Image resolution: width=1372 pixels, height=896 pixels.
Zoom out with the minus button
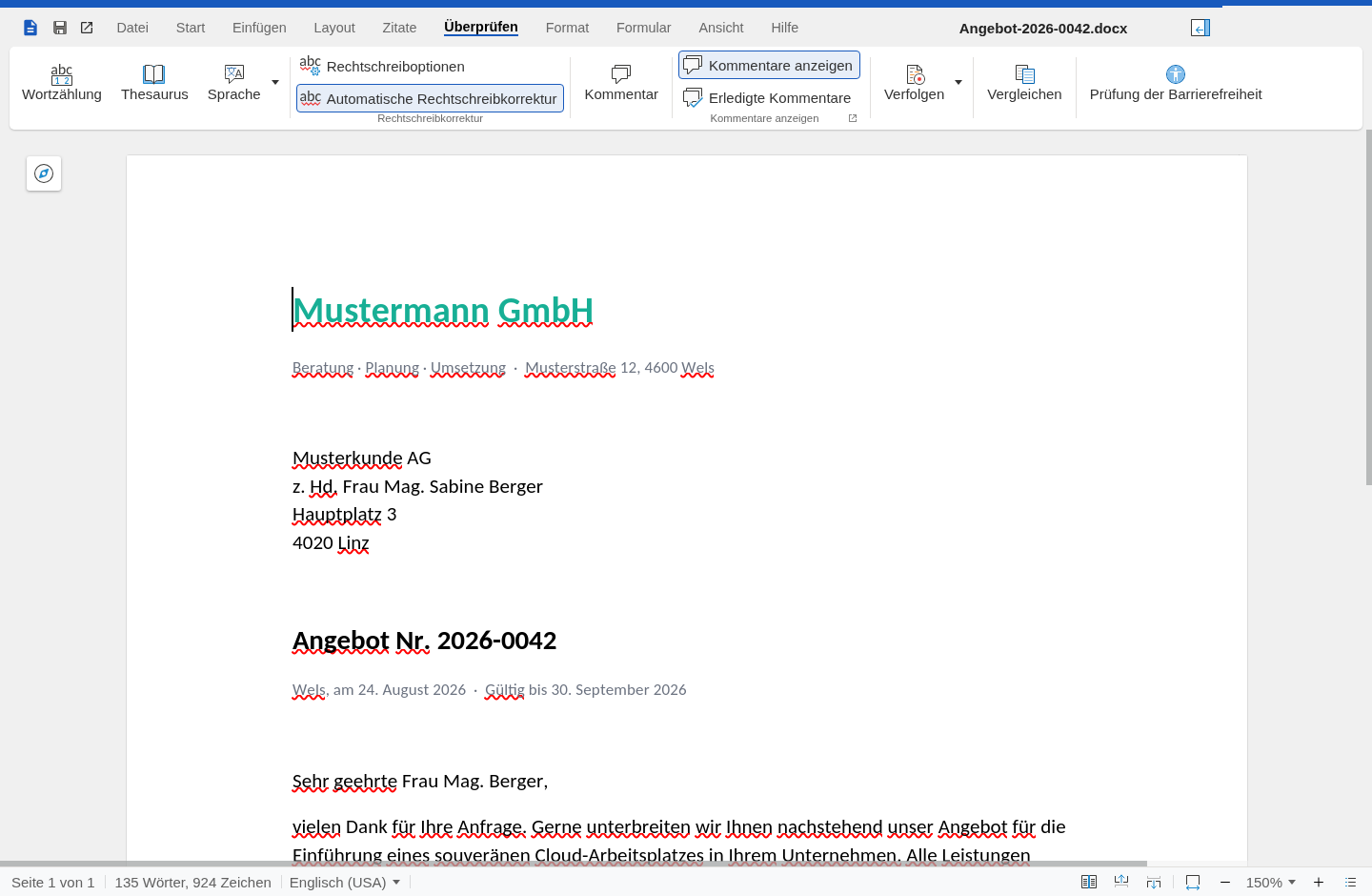(x=1225, y=883)
